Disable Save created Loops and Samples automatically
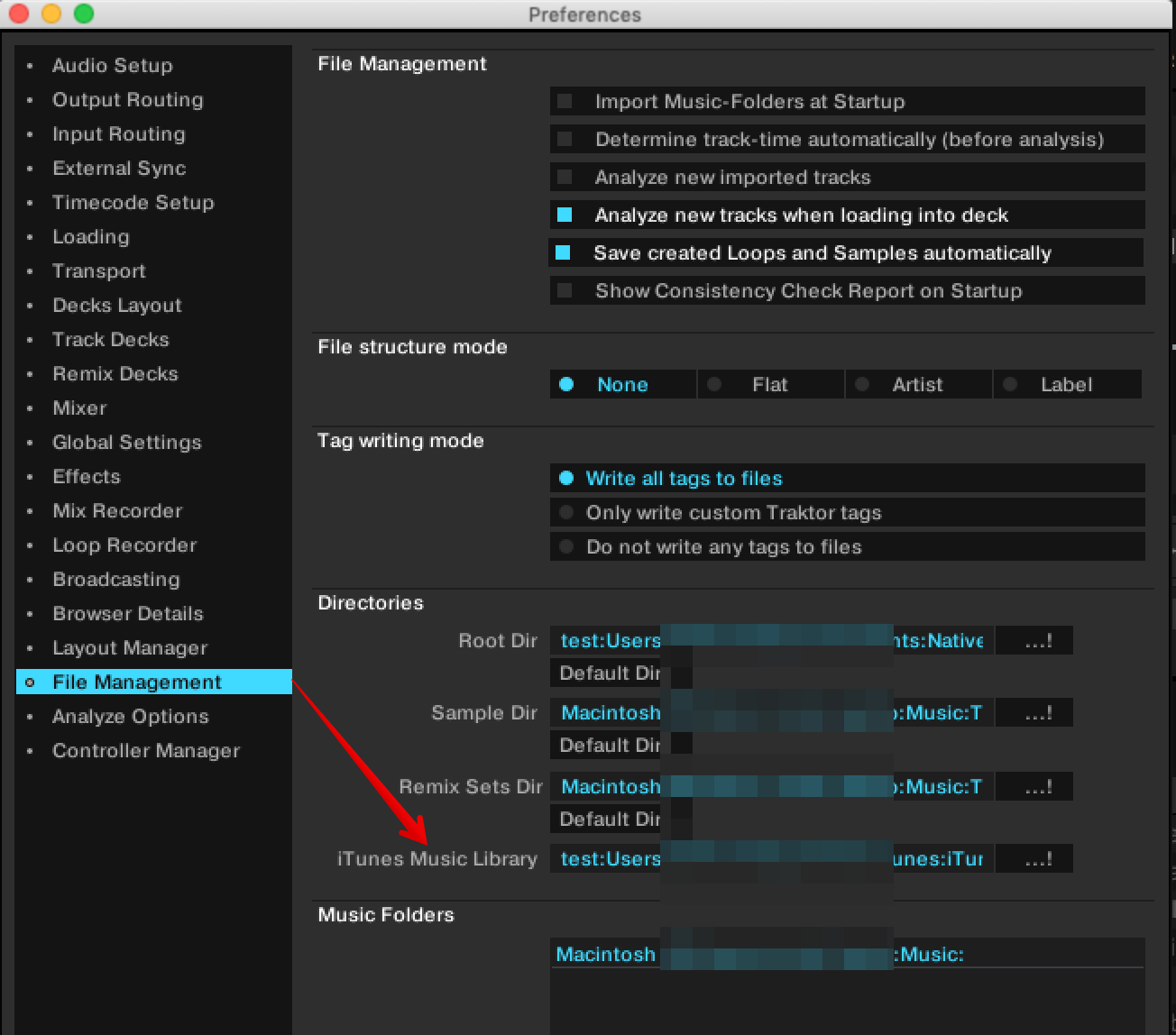The image size is (1176, 1035). point(564,253)
